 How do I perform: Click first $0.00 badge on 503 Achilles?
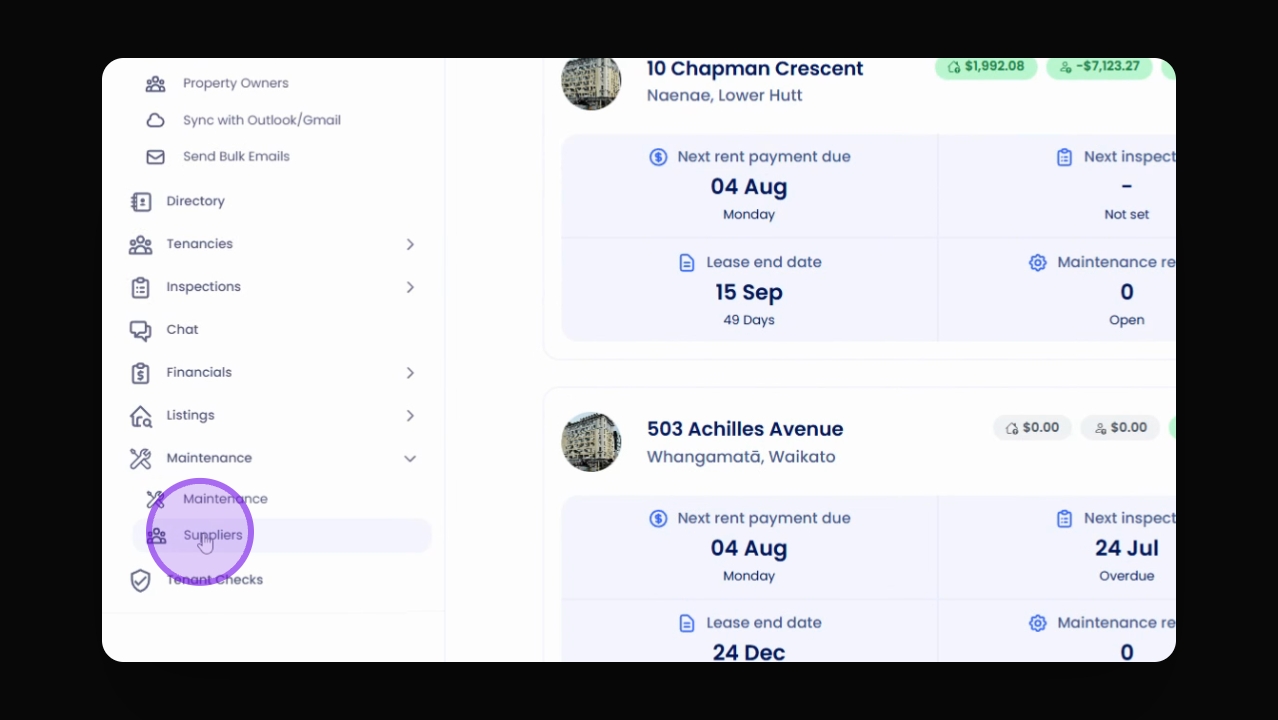pyautogui.click(x=1033, y=428)
